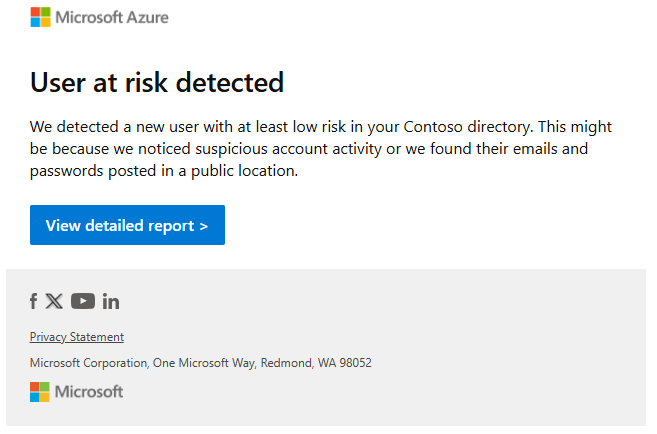Click the Microsoft Corporation name in address
This screenshot has width=657, height=434.
[x=89, y=363]
